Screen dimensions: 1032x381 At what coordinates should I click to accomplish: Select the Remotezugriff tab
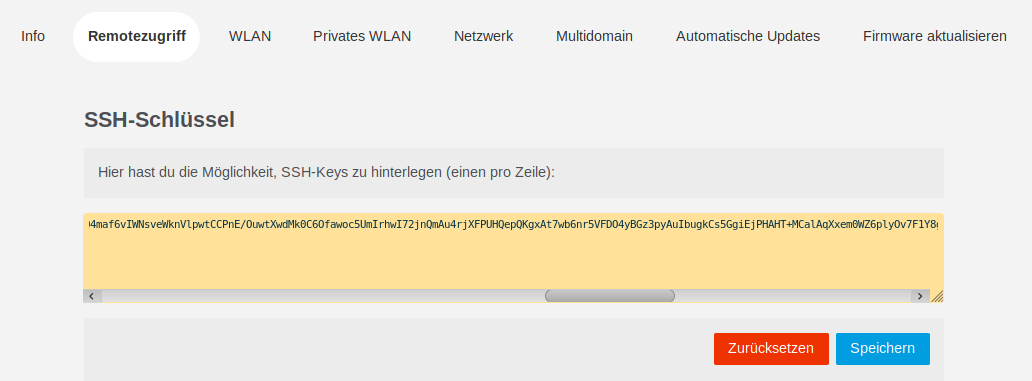pyautogui.click(x=137, y=36)
